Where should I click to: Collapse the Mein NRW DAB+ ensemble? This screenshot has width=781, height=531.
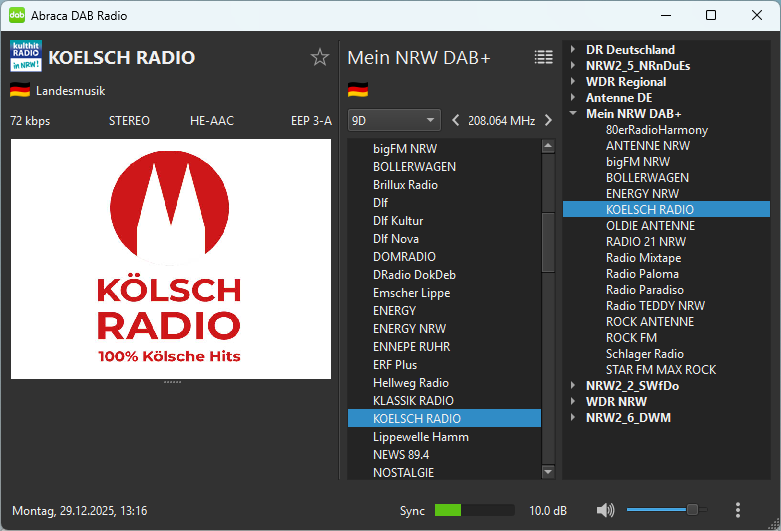click(x=573, y=114)
